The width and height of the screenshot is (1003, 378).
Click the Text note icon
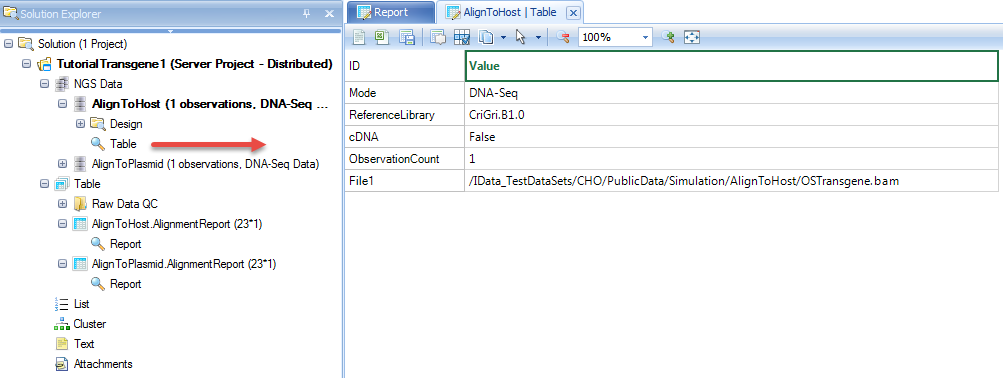(61, 343)
